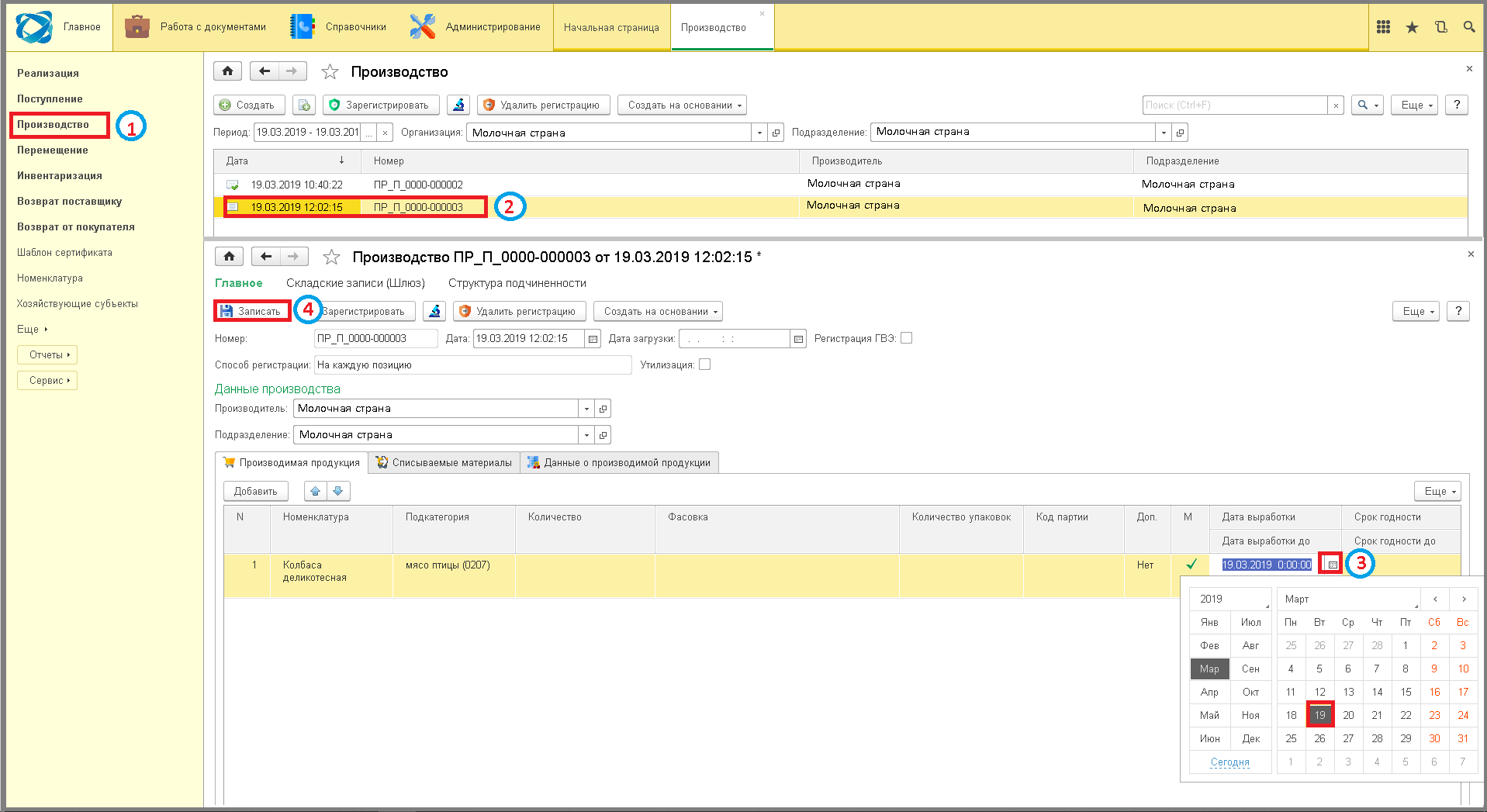1487x812 pixels.
Task: Open the lower Создать на основании dropdown
Action: pyautogui.click(x=658, y=312)
